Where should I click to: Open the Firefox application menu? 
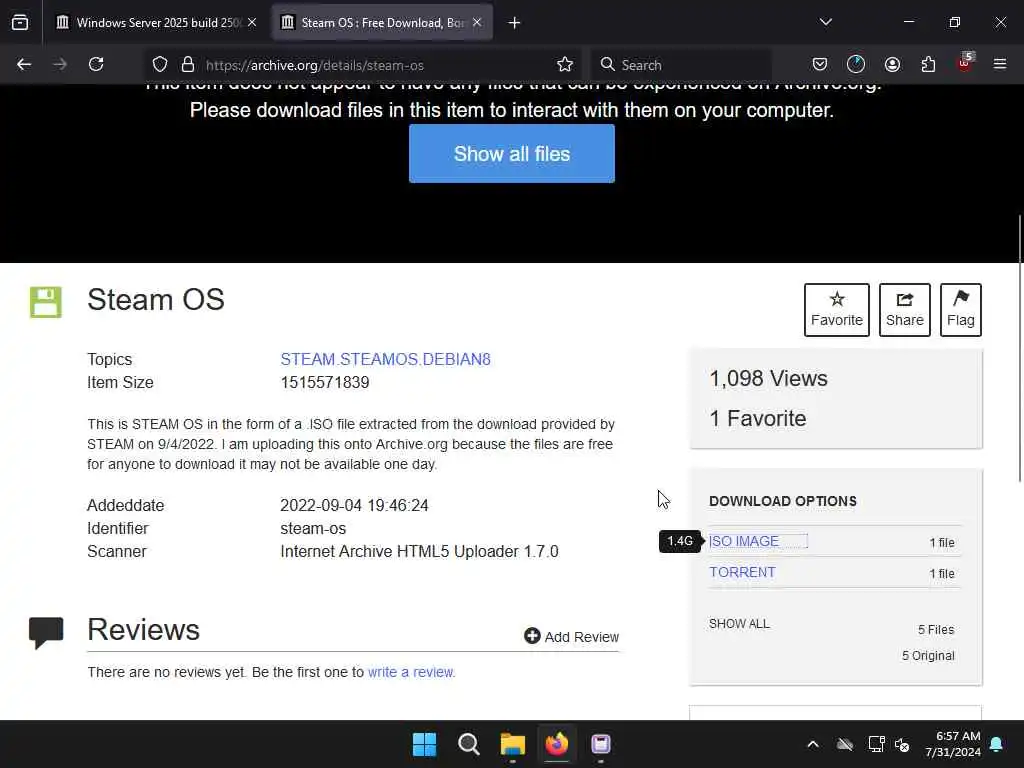tap(1000, 65)
